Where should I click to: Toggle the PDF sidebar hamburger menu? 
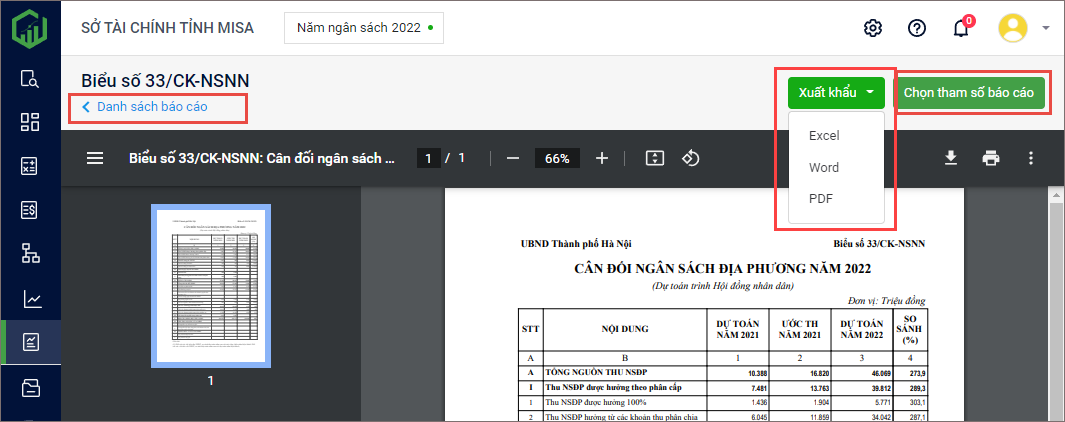coord(95,158)
